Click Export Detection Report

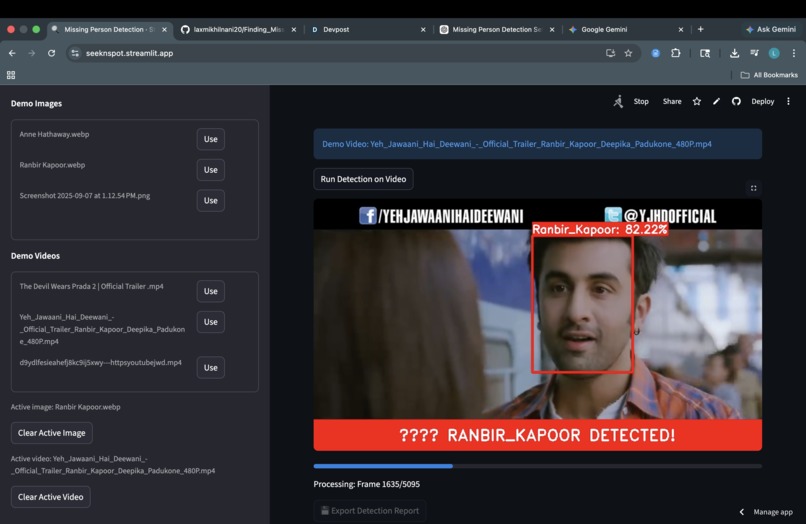[370, 511]
